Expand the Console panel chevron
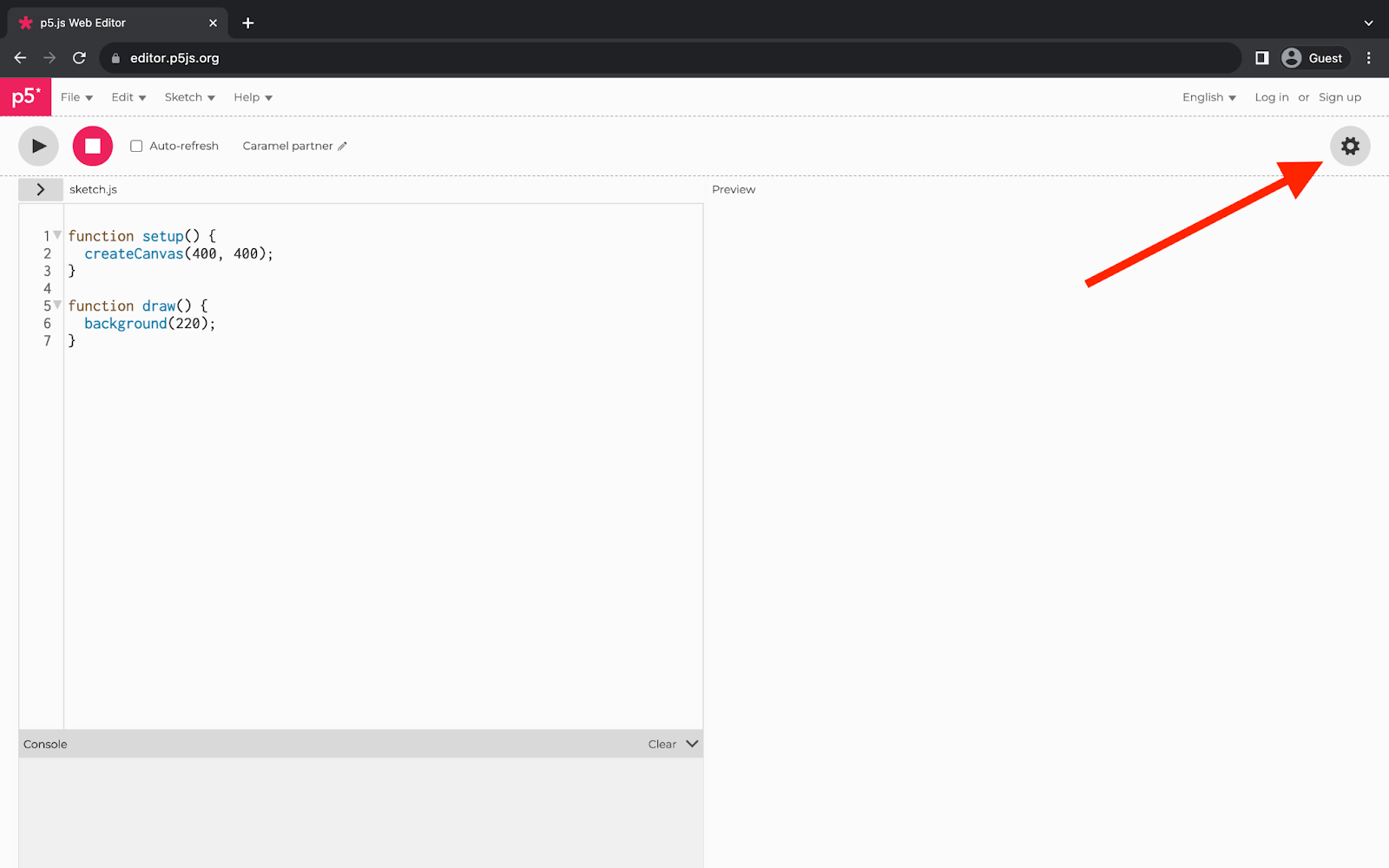The image size is (1389, 868). [x=691, y=743]
